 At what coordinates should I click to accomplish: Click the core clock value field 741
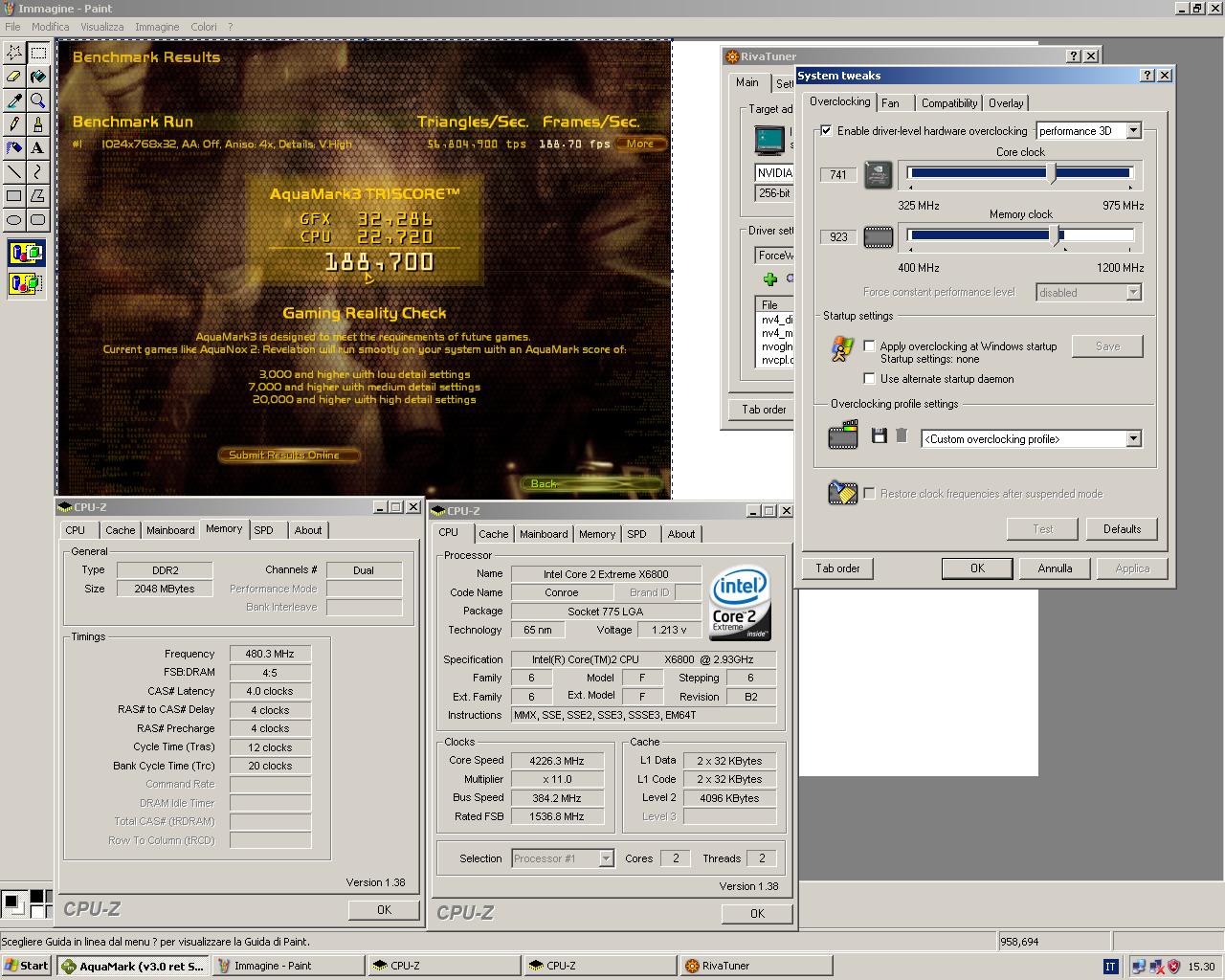pos(838,175)
